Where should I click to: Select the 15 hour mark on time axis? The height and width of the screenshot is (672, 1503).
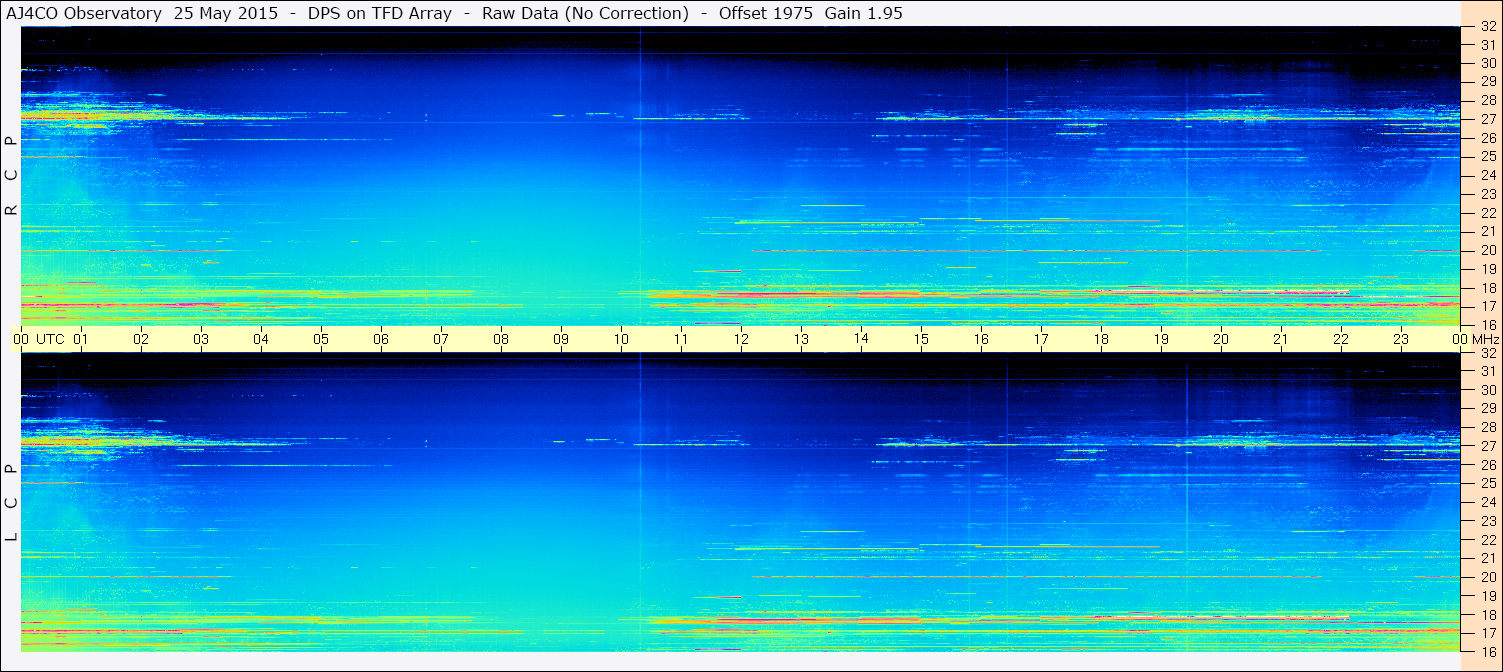pyautogui.click(x=921, y=339)
